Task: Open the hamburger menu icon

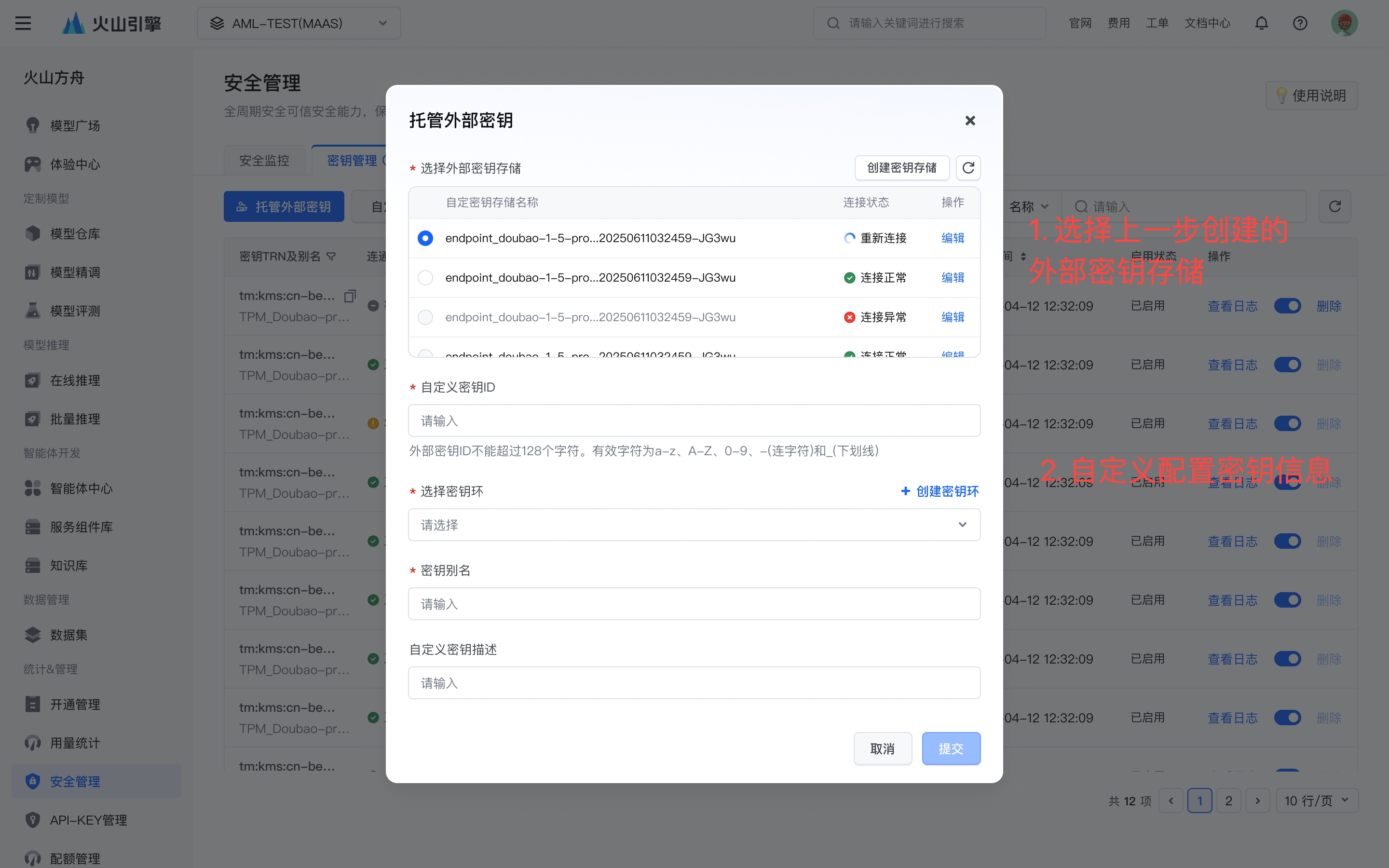Action: (x=23, y=23)
